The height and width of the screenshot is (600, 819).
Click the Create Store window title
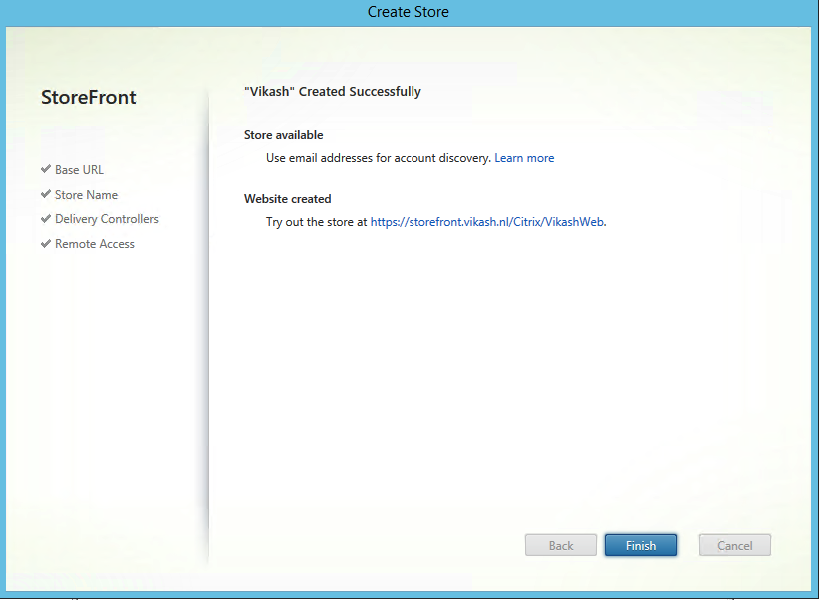tap(408, 11)
